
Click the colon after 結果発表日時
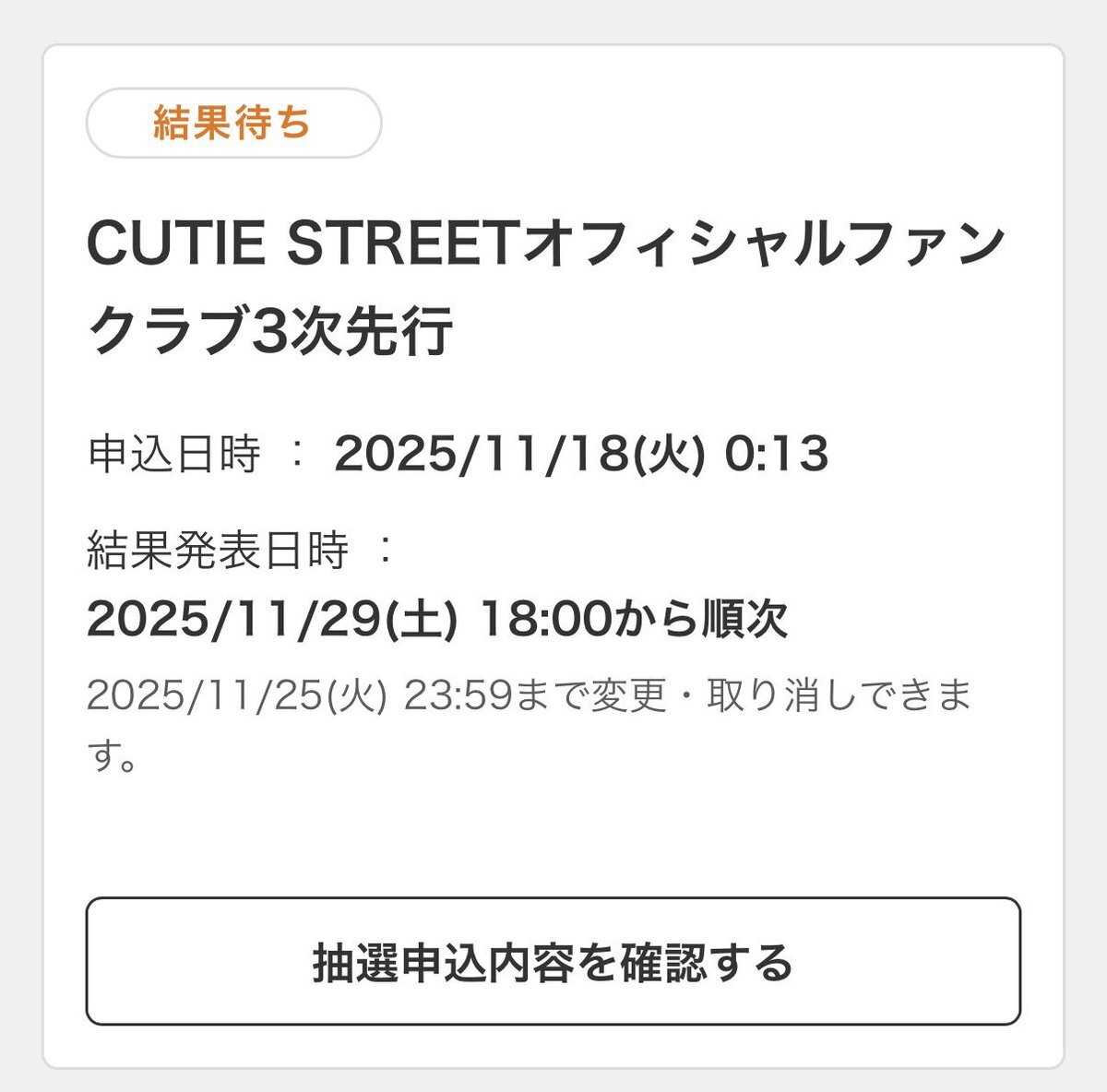coord(385,551)
